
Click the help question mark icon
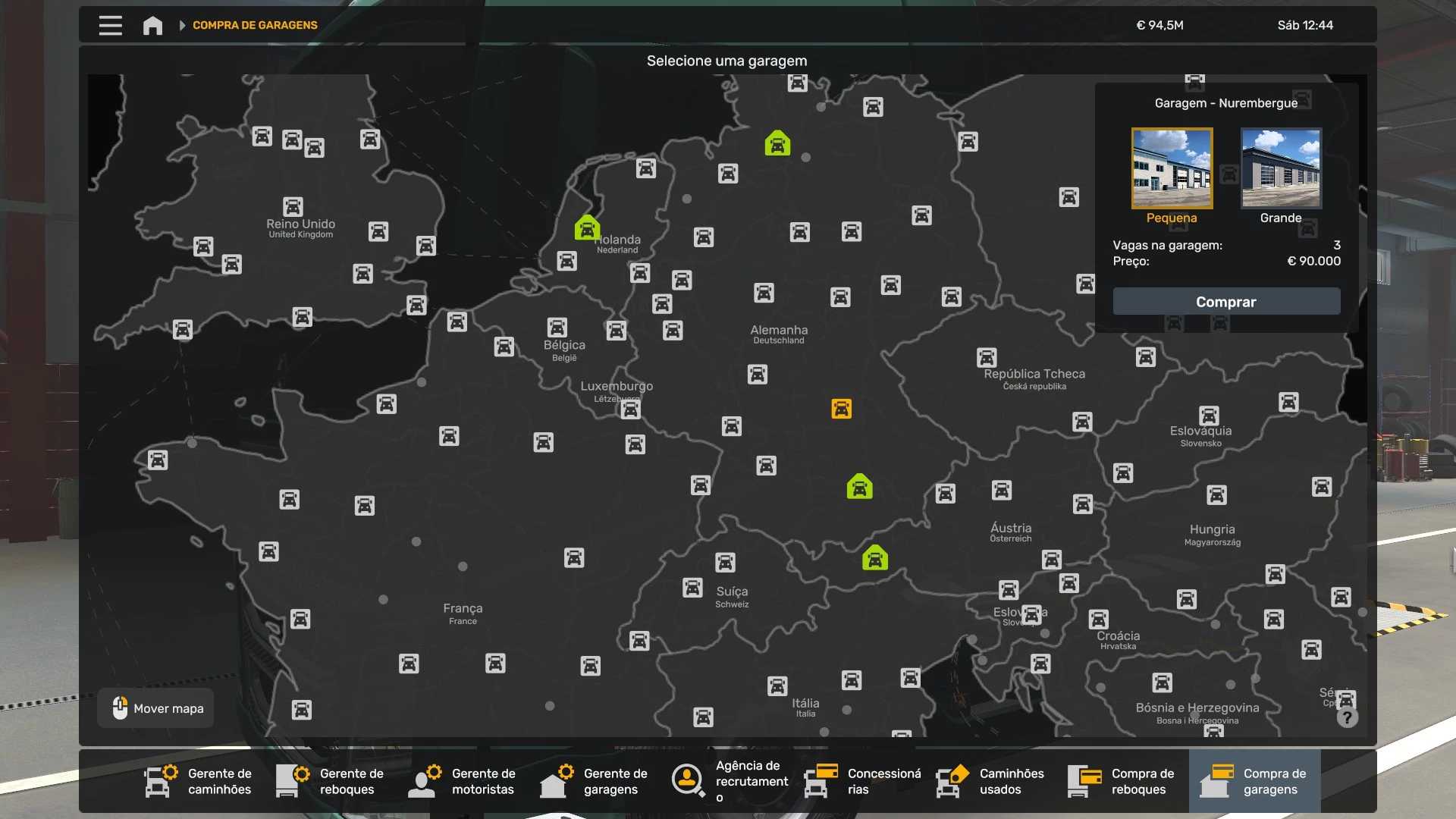(1347, 717)
